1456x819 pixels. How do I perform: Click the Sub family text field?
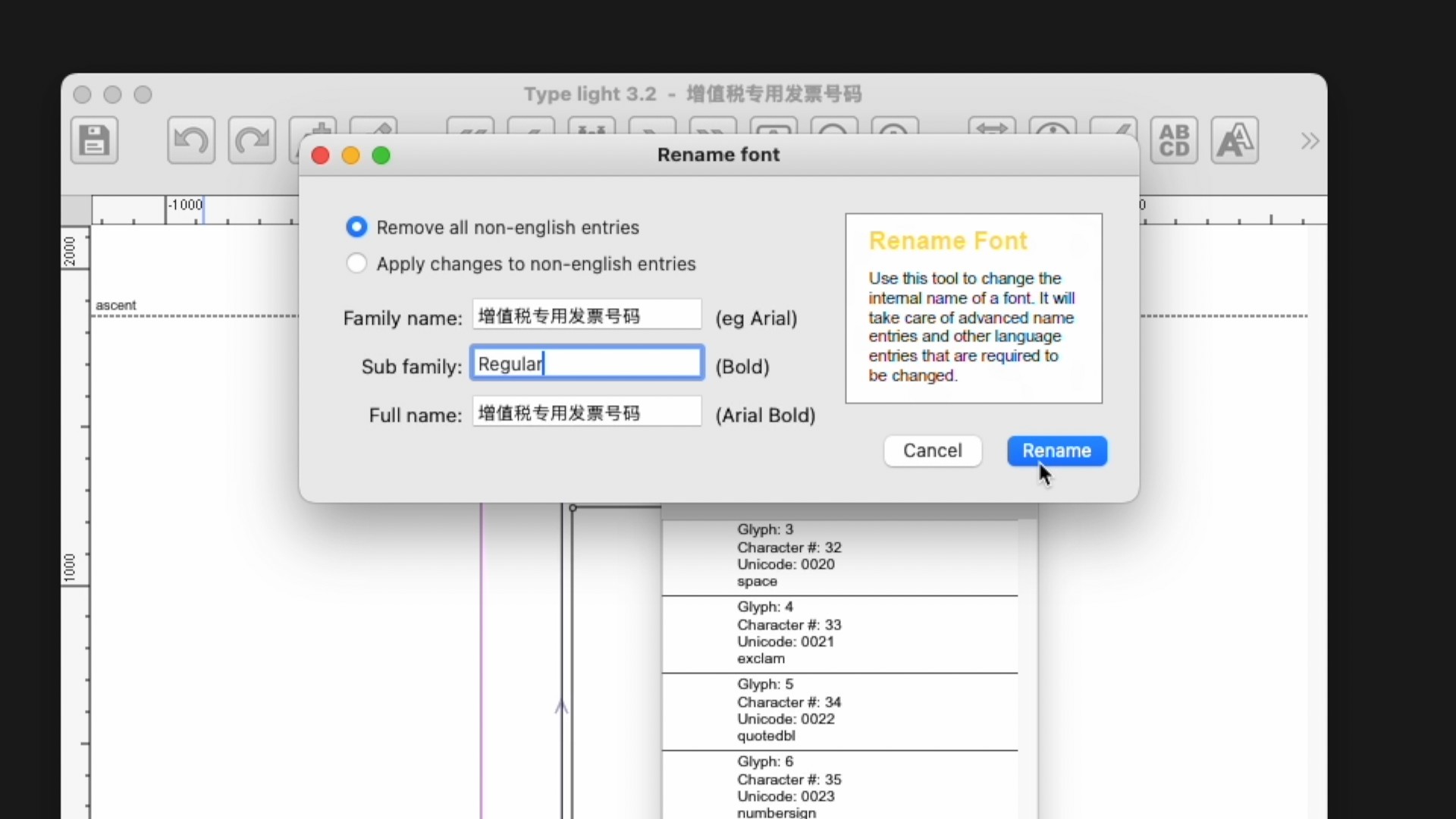pyautogui.click(x=586, y=363)
